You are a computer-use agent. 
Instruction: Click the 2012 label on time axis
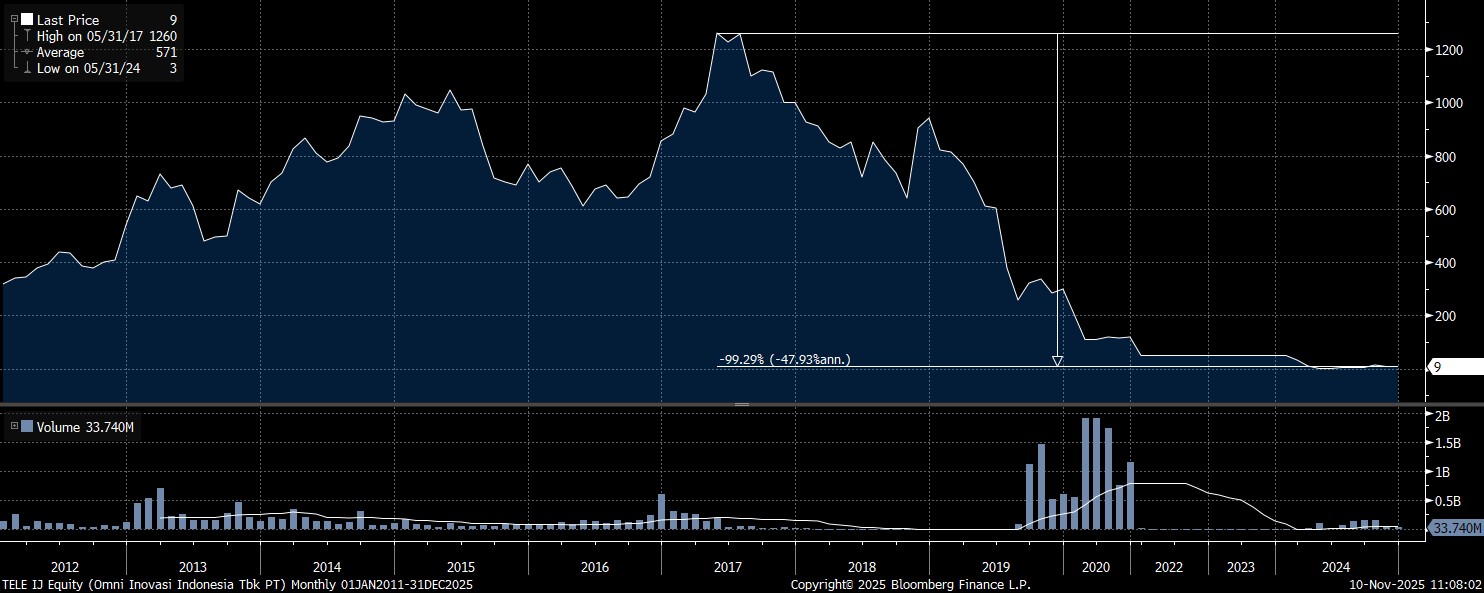[x=63, y=566]
